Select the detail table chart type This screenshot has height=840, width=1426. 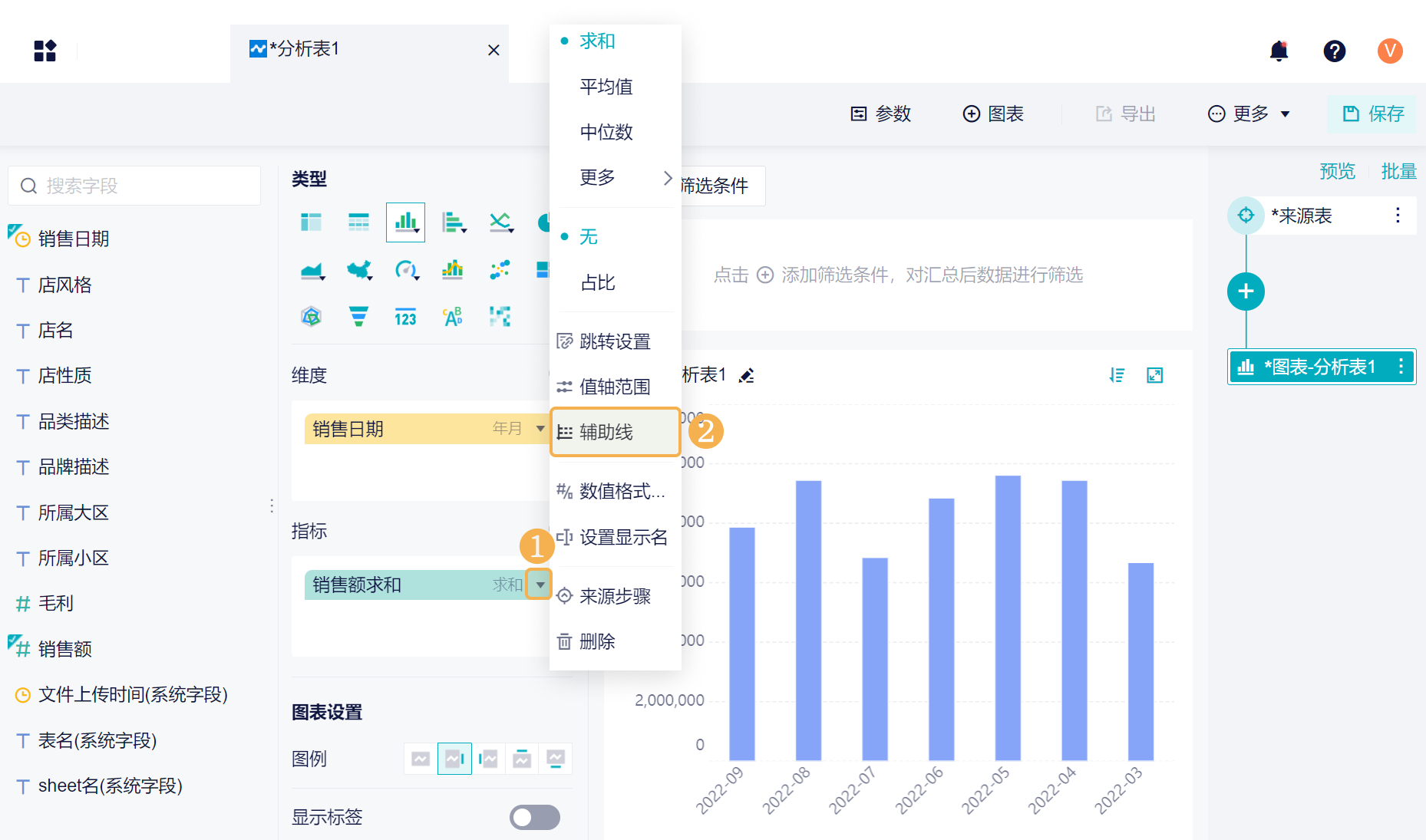[x=358, y=222]
